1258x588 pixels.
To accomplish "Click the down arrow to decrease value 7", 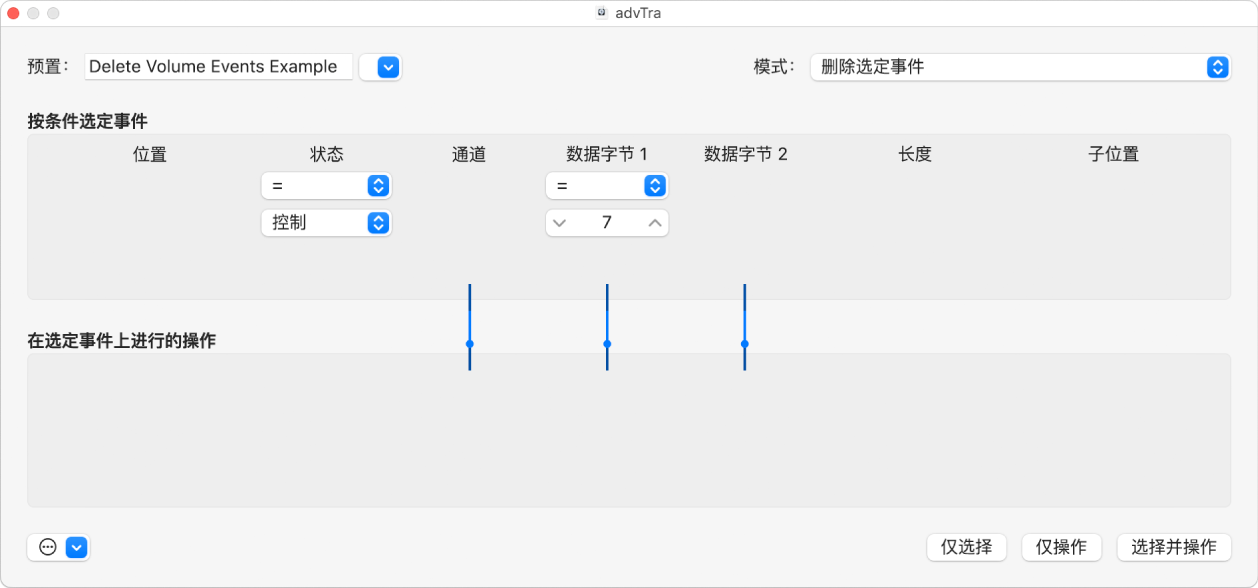I will pos(560,222).
